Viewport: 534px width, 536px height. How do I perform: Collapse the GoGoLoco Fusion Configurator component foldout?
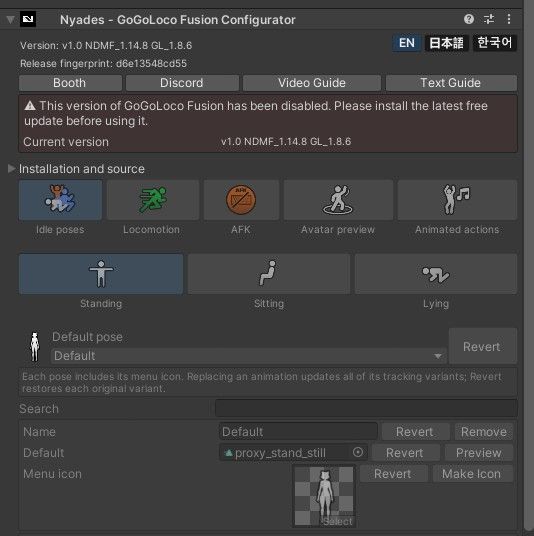[x=11, y=19]
